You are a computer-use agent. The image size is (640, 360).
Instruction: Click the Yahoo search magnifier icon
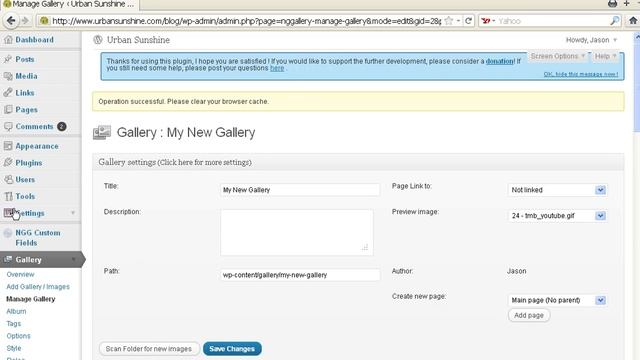(x=614, y=20)
